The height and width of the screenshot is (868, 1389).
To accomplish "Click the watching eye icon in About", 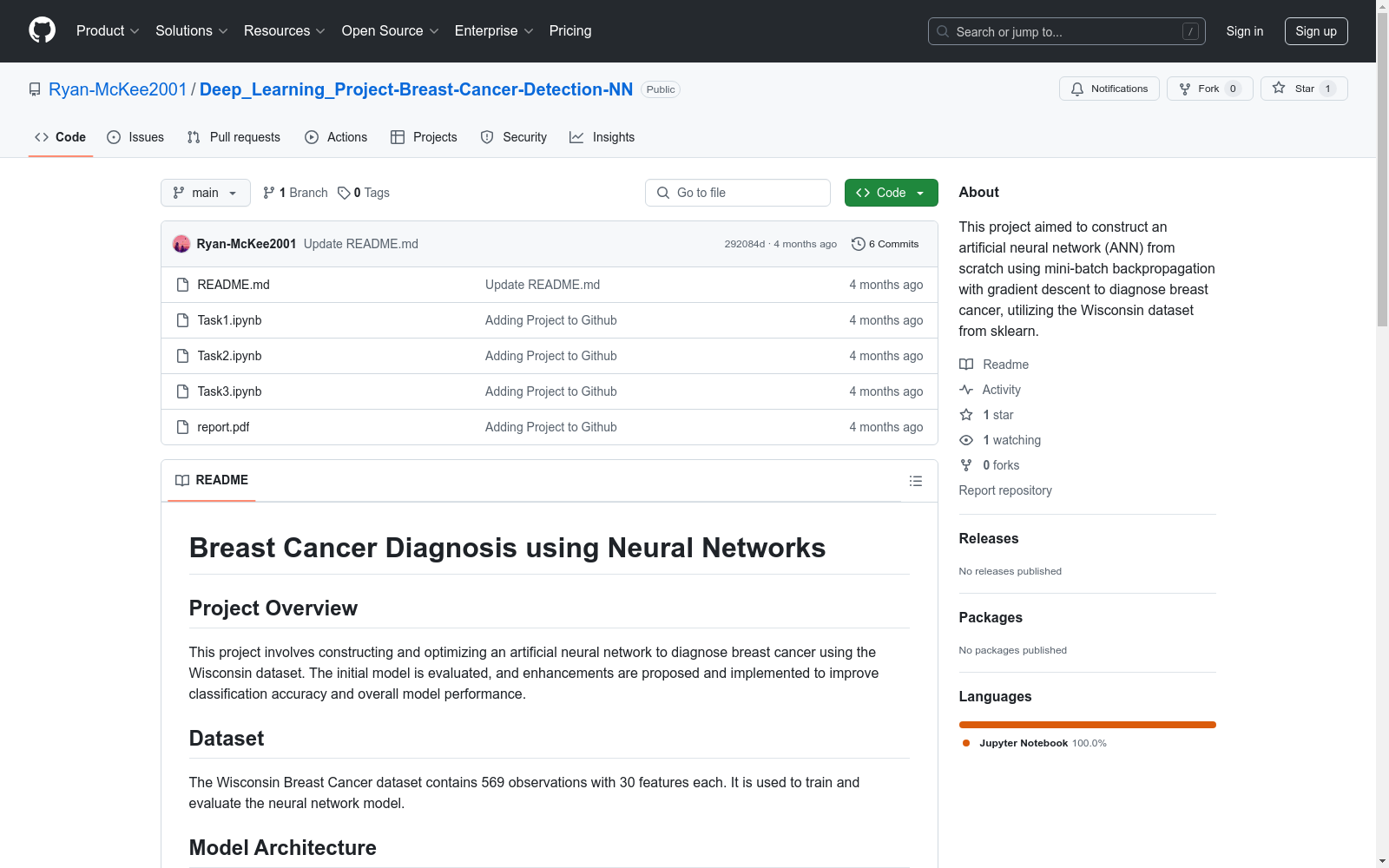I will (965, 440).
